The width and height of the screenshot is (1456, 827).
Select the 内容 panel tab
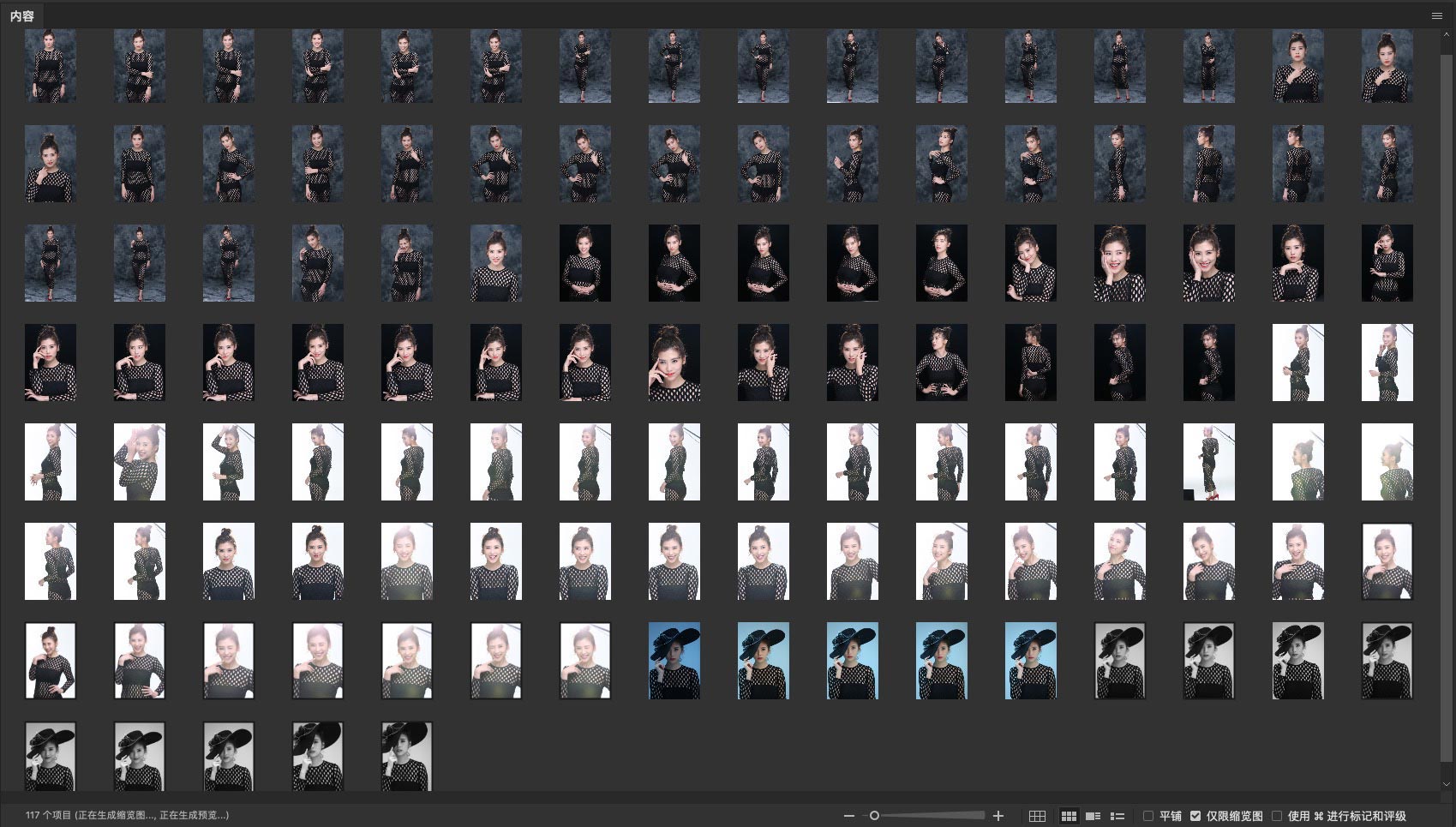coord(22,15)
